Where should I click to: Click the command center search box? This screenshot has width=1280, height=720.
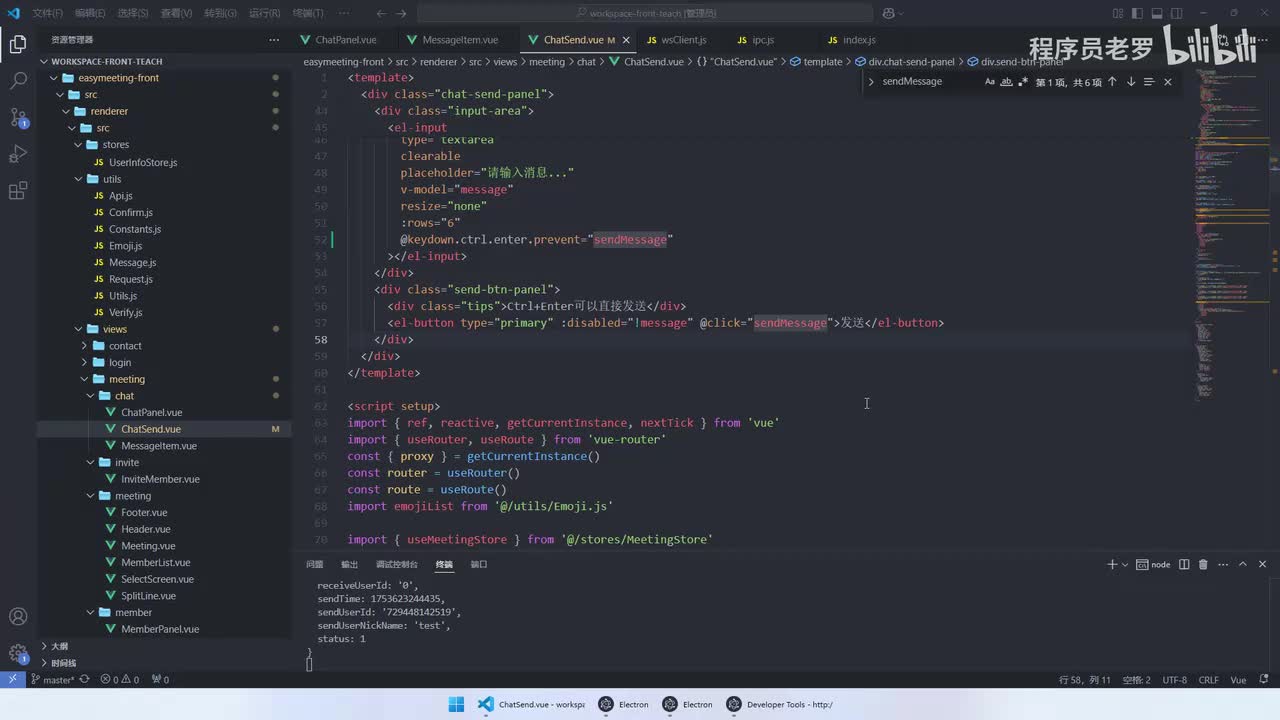tap(647, 13)
